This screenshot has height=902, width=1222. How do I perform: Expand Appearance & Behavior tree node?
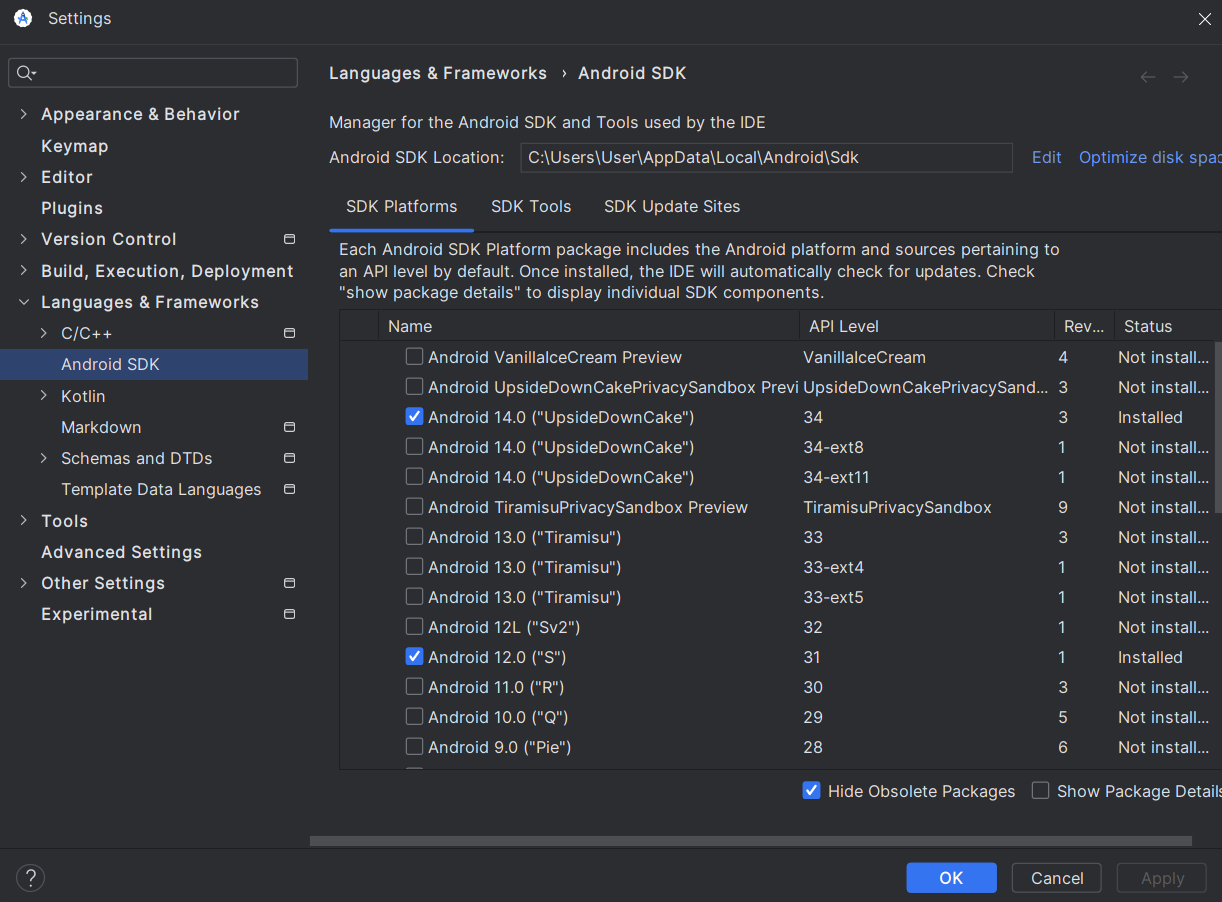pyautogui.click(x=23, y=114)
